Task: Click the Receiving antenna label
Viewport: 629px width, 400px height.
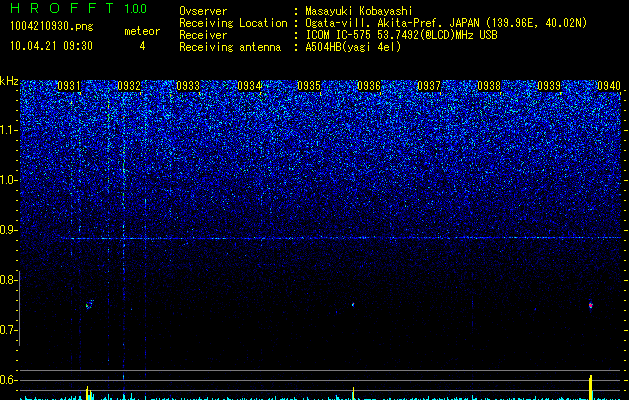Action: (x=230, y=47)
